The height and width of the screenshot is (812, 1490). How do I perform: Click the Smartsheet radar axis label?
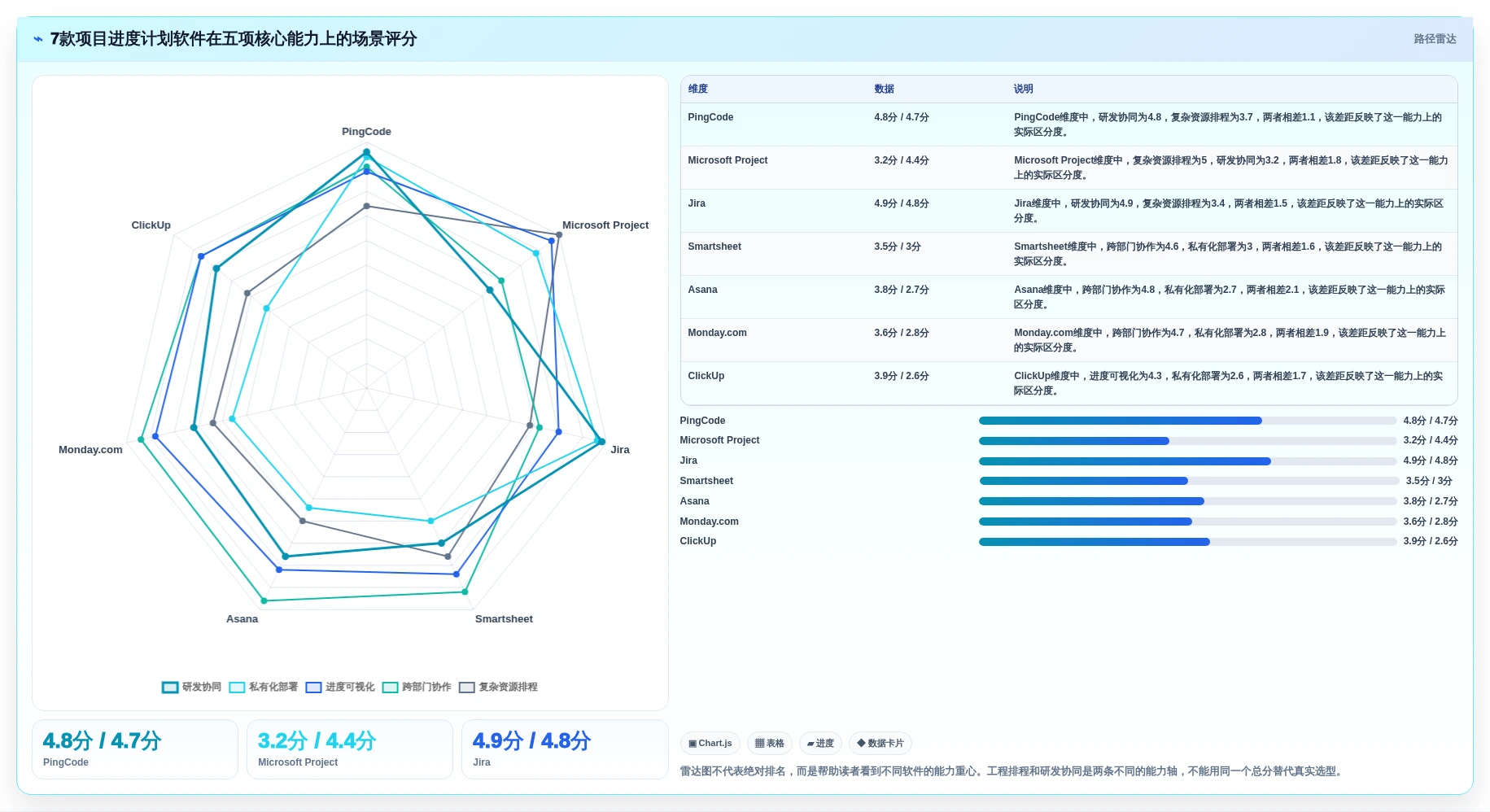coord(504,619)
